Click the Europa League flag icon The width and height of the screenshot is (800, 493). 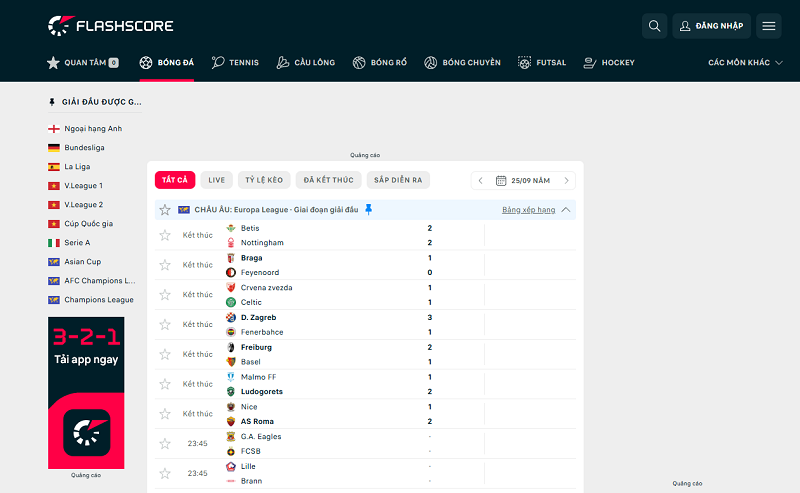(184, 210)
